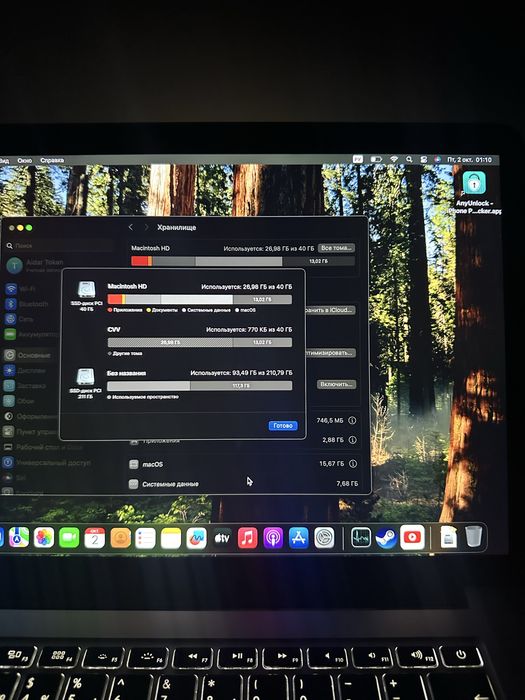Screen dimensions: 525x700
Task: Click info icon next to 746,5 МБ
Action: [352, 420]
